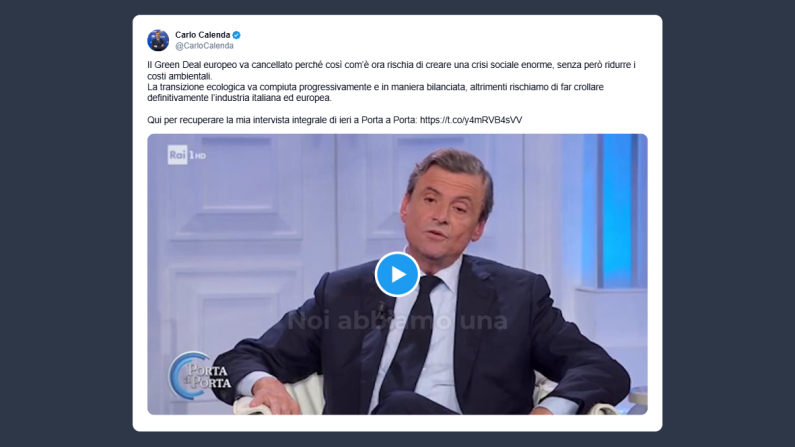Click the man's face in the video
The height and width of the screenshot is (447, 795).
click(445, 208)
